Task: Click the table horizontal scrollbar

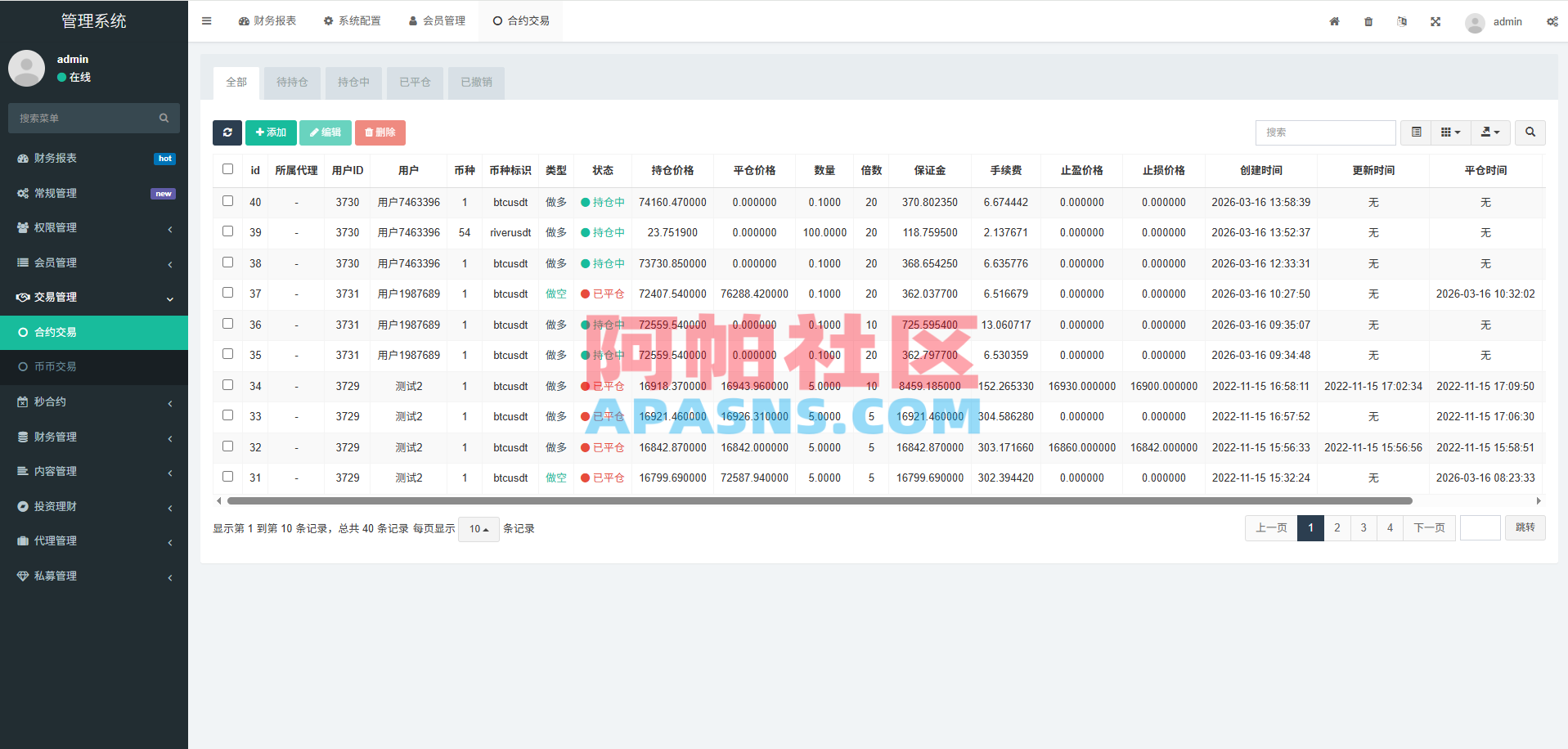Action: click(x=820, y=500)
